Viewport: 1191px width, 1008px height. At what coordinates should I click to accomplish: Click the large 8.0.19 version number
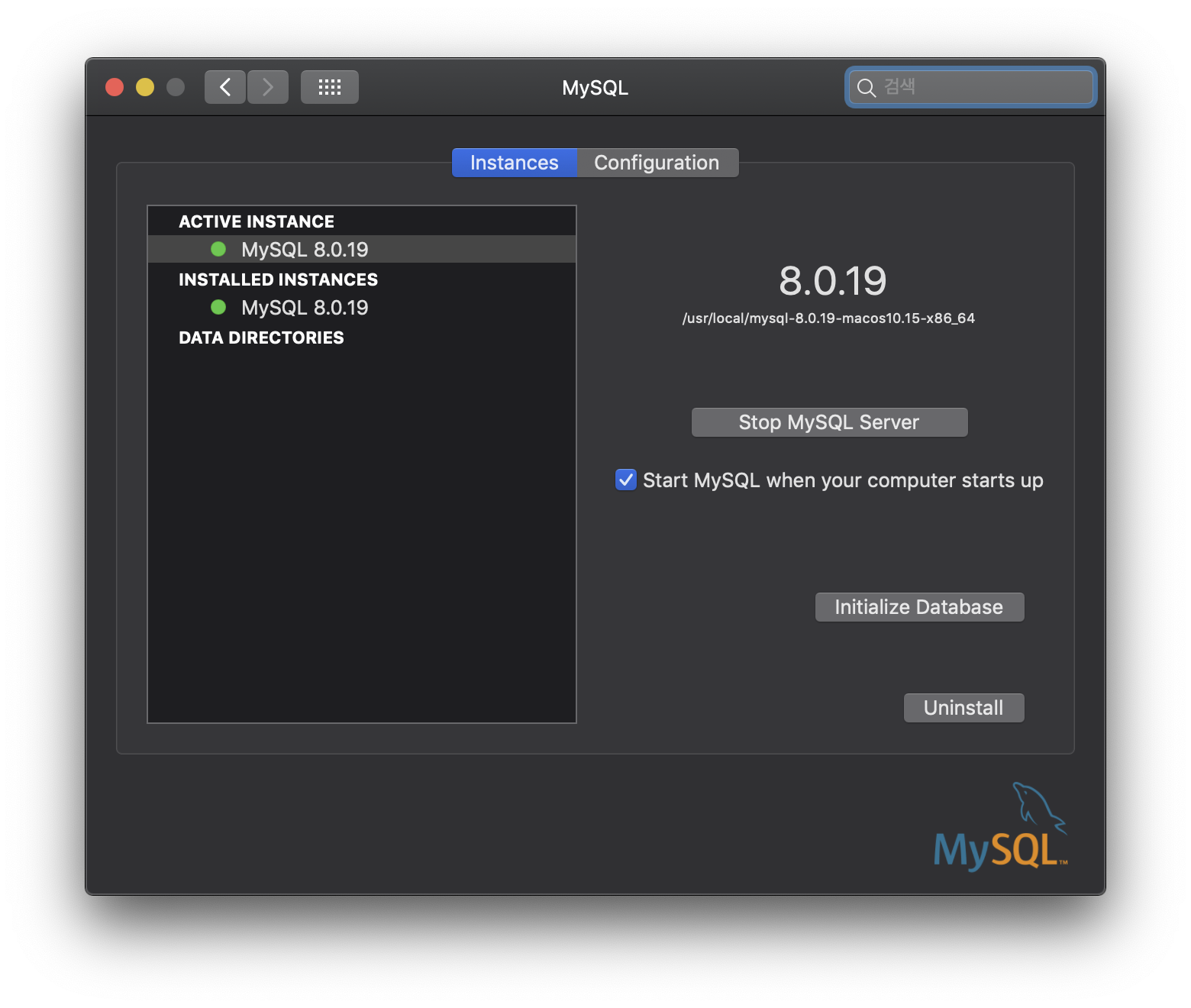(832, 281)
